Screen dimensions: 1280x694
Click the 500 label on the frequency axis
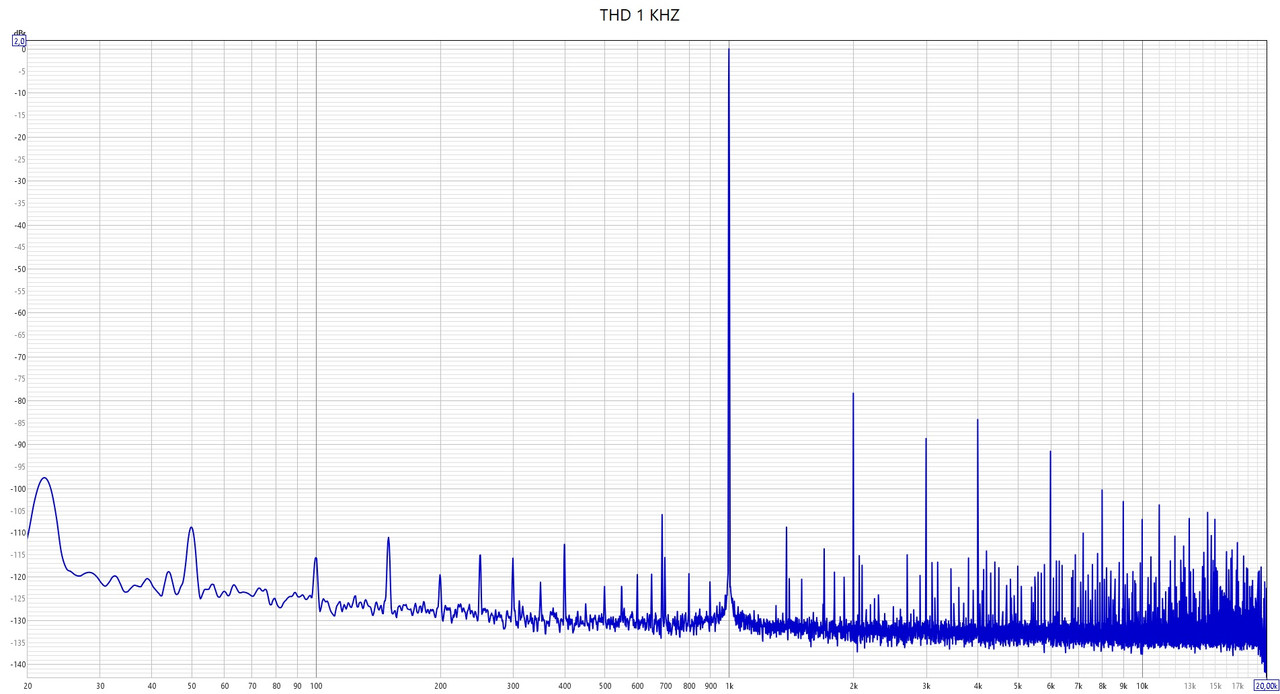[x=605, y=686]
